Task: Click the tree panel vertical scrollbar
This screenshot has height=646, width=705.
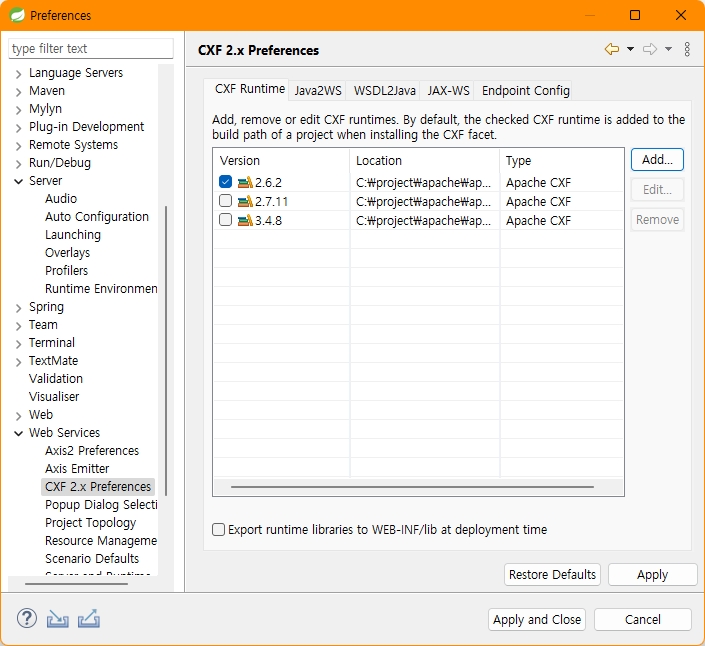Action: click(166, 351)
